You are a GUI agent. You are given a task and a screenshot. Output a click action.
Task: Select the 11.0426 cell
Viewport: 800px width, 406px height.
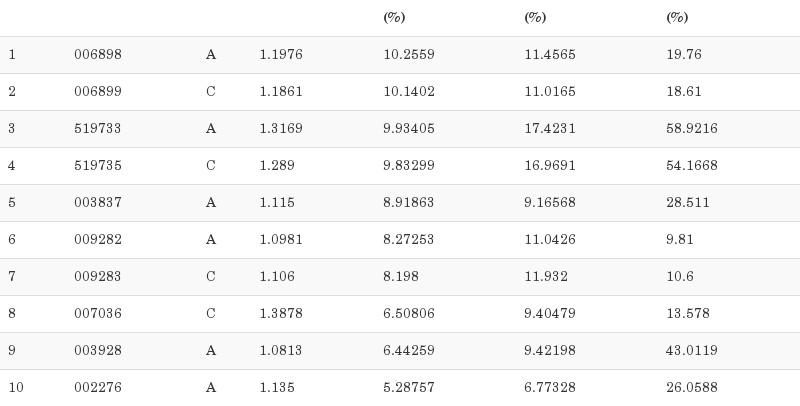550,240
